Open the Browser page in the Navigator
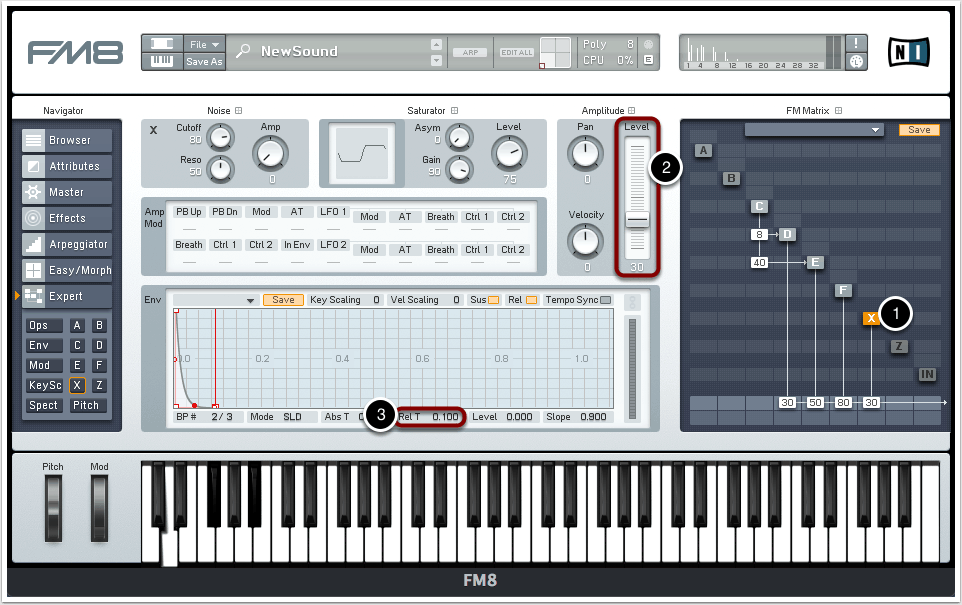 point(68,141)
